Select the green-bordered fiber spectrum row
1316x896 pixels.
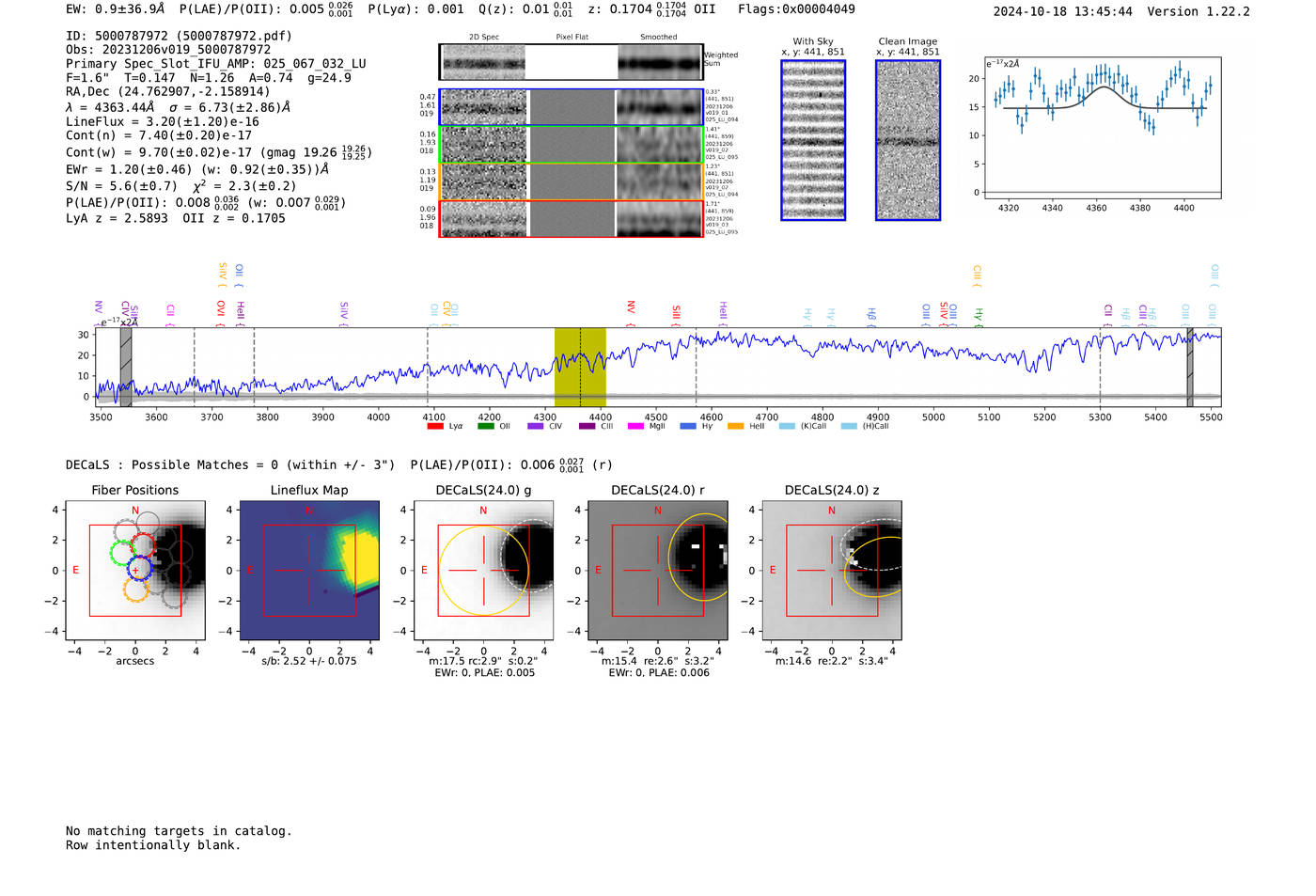click(572, 145)
